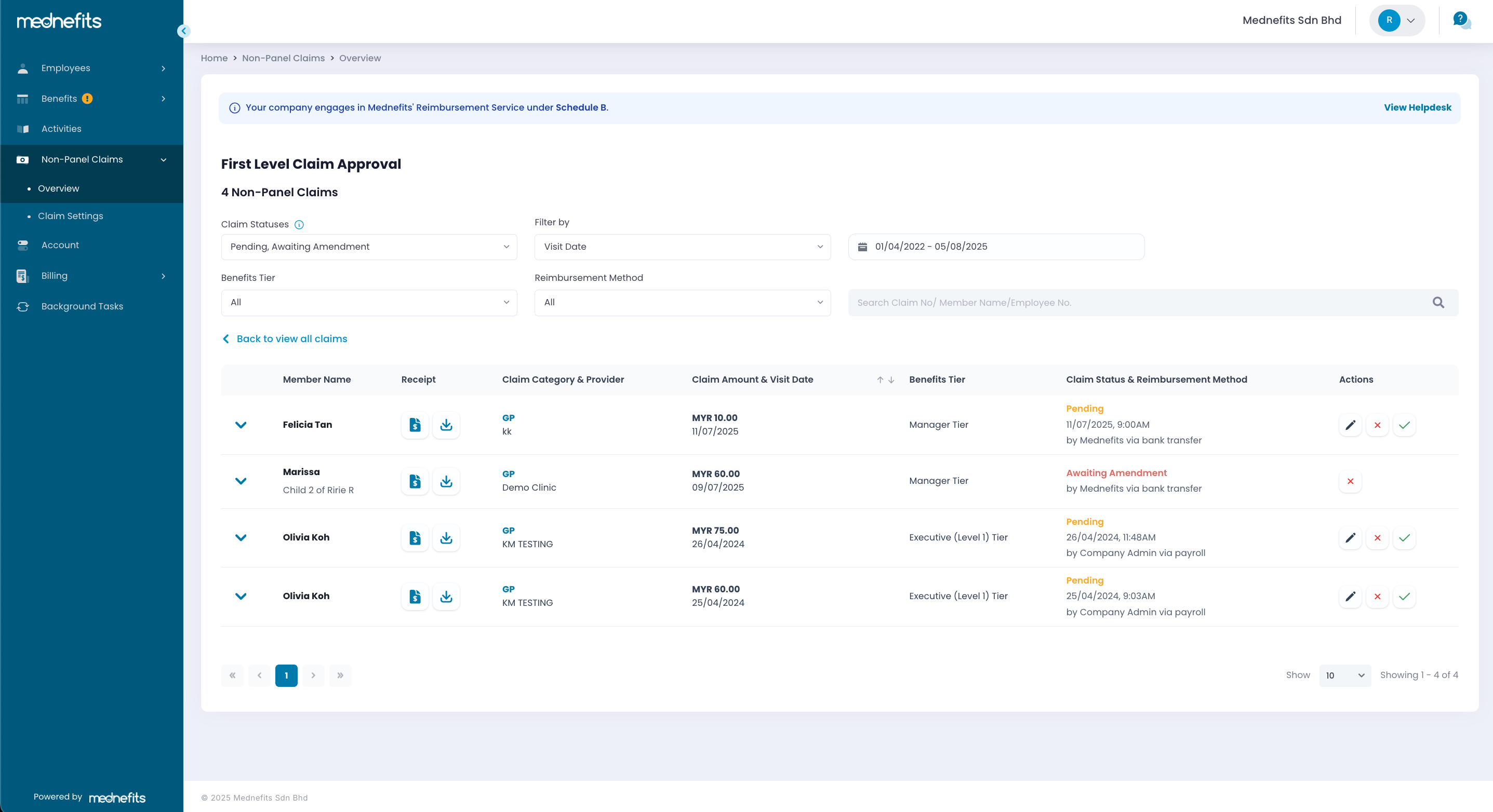Open the Show 10 rows dropdown

(x=1344, y=675)
